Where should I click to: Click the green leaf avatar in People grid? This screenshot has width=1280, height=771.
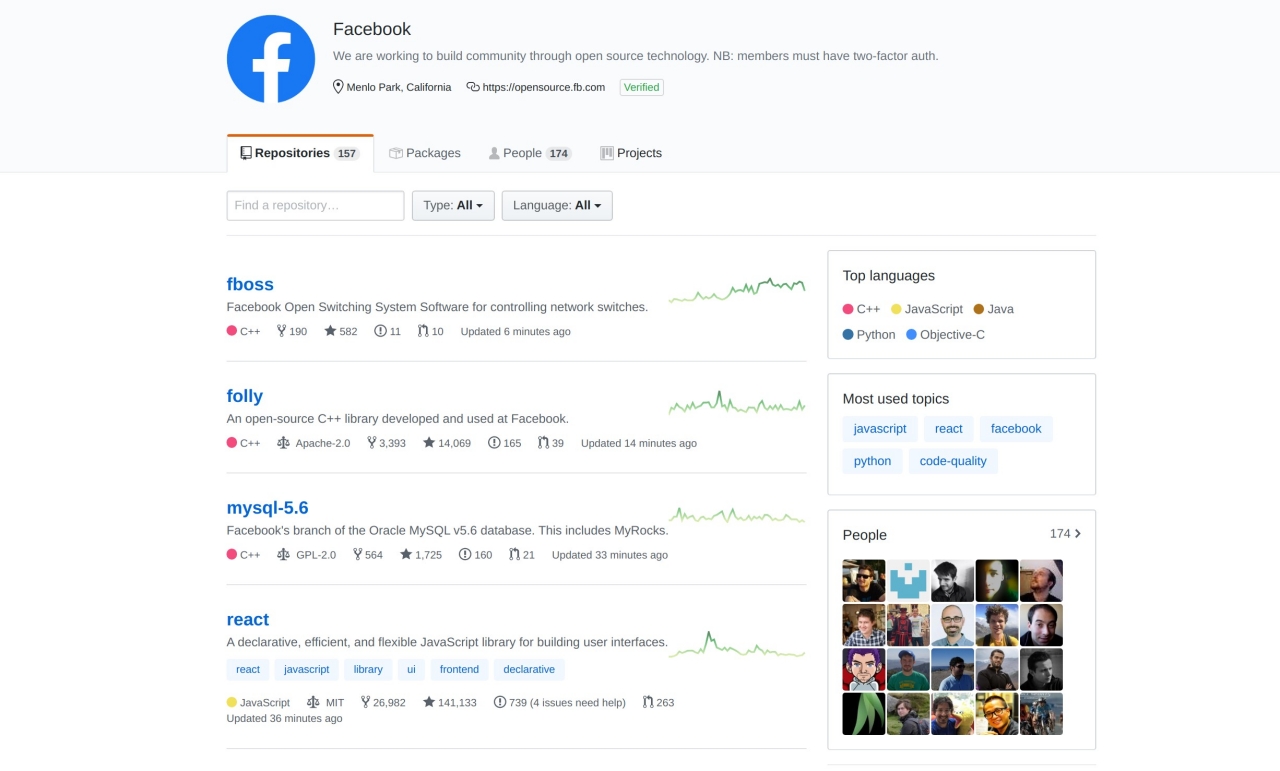pos(864,714)
